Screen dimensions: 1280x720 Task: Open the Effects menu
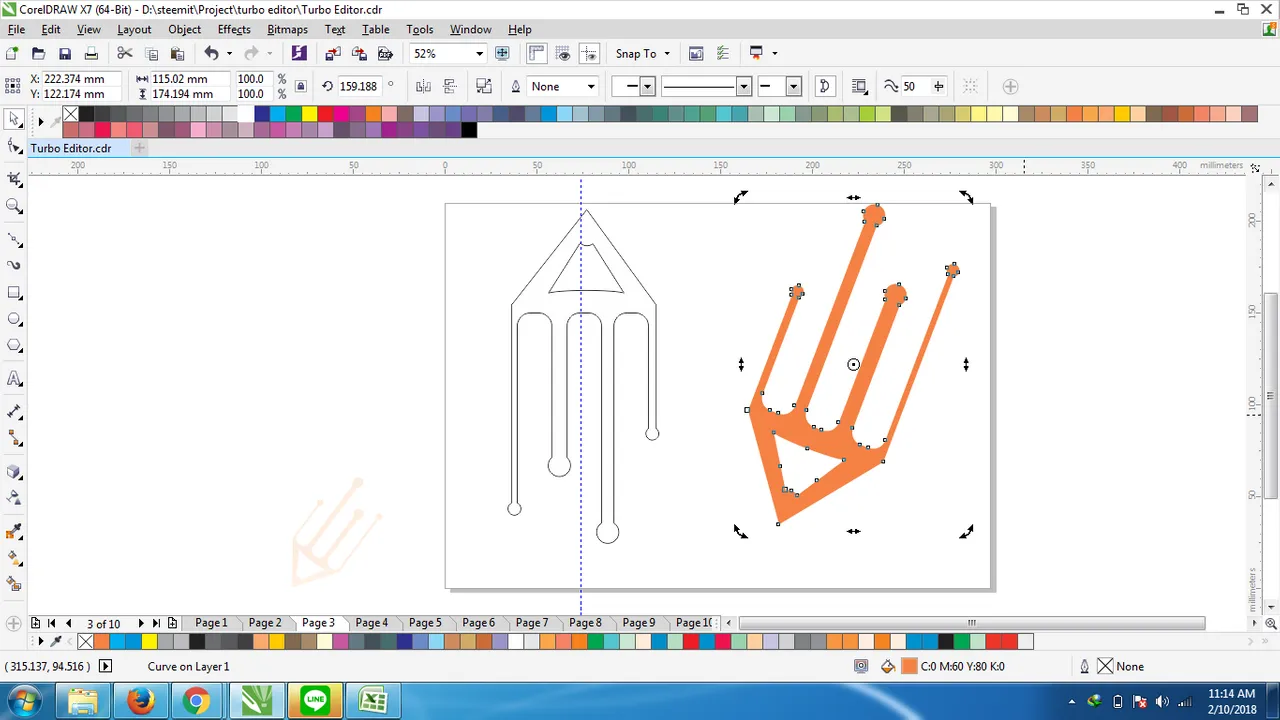coord(234,29)
